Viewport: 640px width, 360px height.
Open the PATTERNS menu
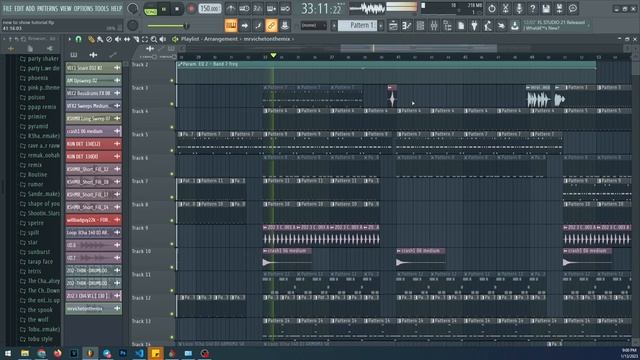pos(48,8)
